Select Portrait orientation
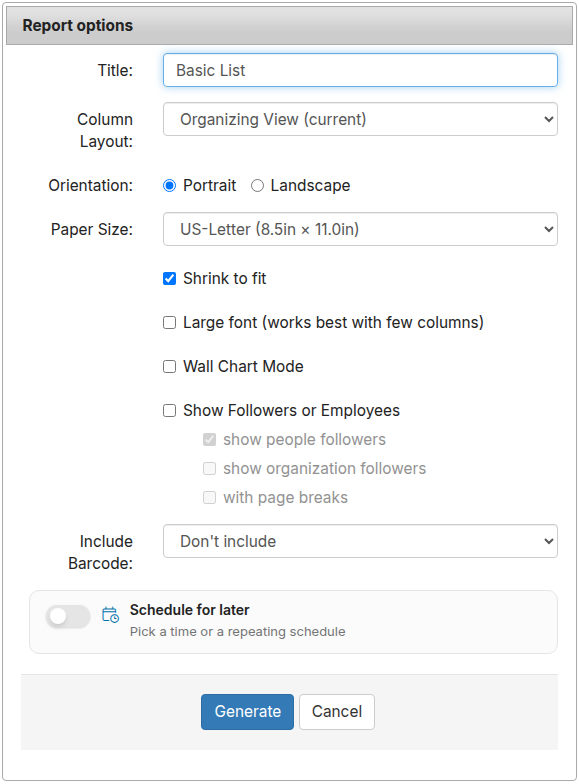The width and height of the screenshot is (579, 784). pos(170,186)
